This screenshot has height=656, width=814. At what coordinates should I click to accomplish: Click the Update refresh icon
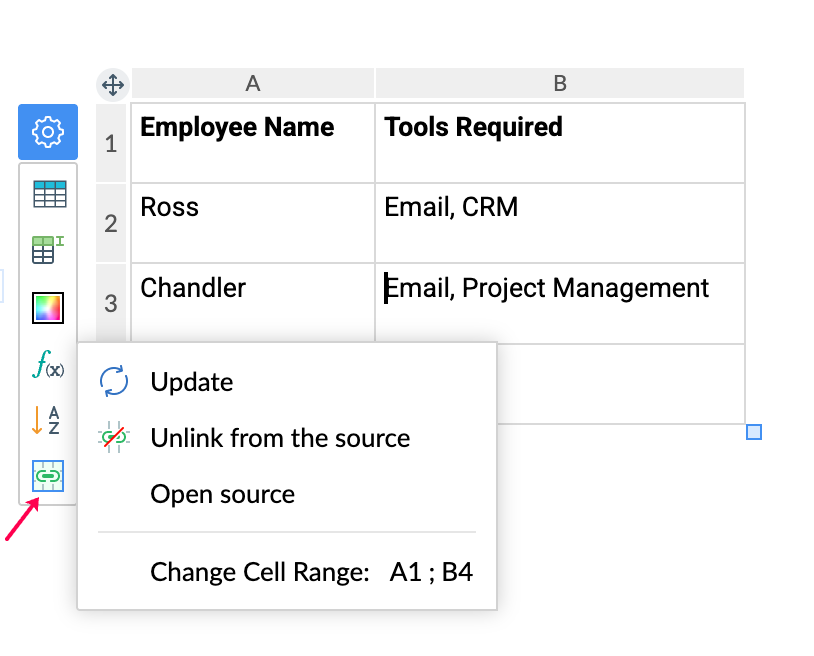tap(112, 382)
